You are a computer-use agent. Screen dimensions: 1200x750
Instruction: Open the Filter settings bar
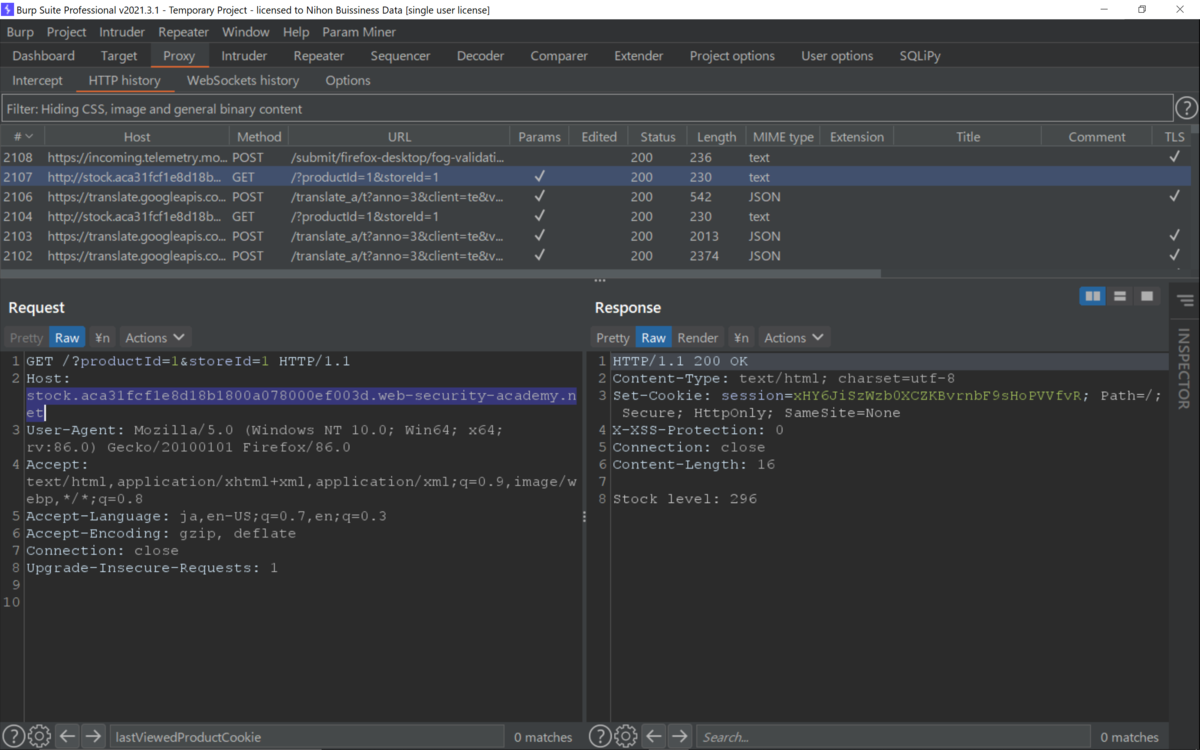[x=587, y=108]
